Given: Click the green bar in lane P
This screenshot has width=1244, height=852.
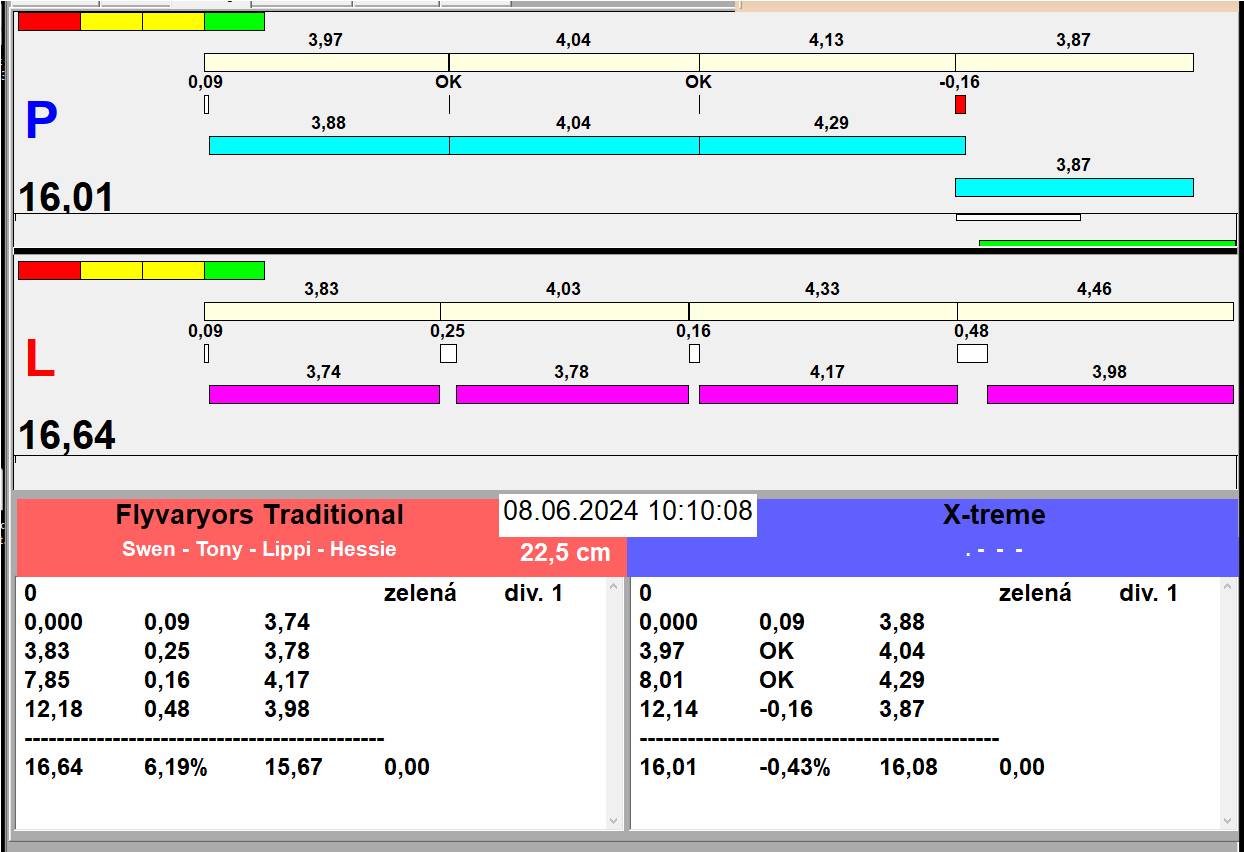Looking at the screenshot, I should click(1107, 243).
